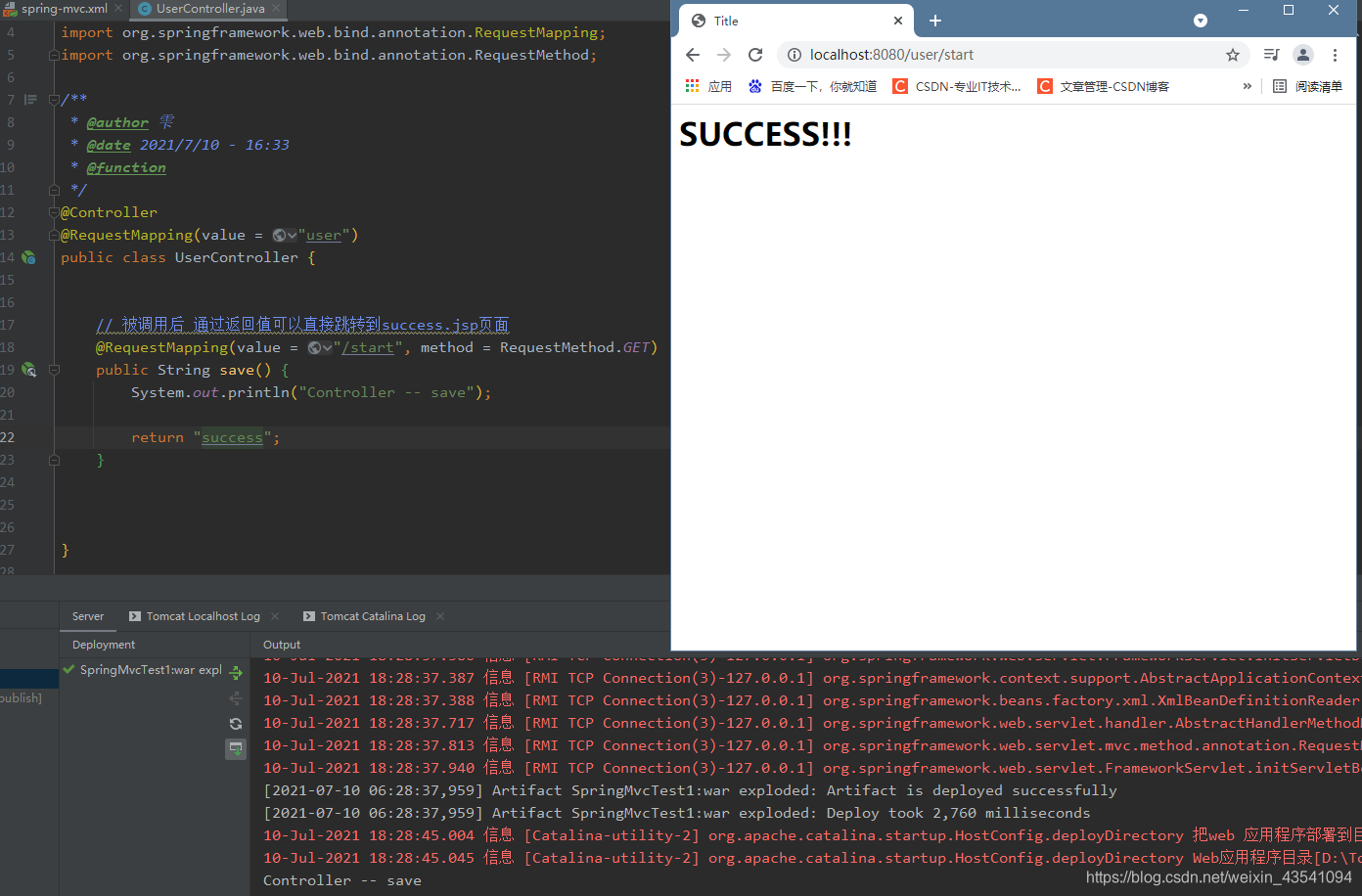Viewport: 1362px width, 896px height.
Task: Click the fold marker at method closing brace
Action: 54,460
